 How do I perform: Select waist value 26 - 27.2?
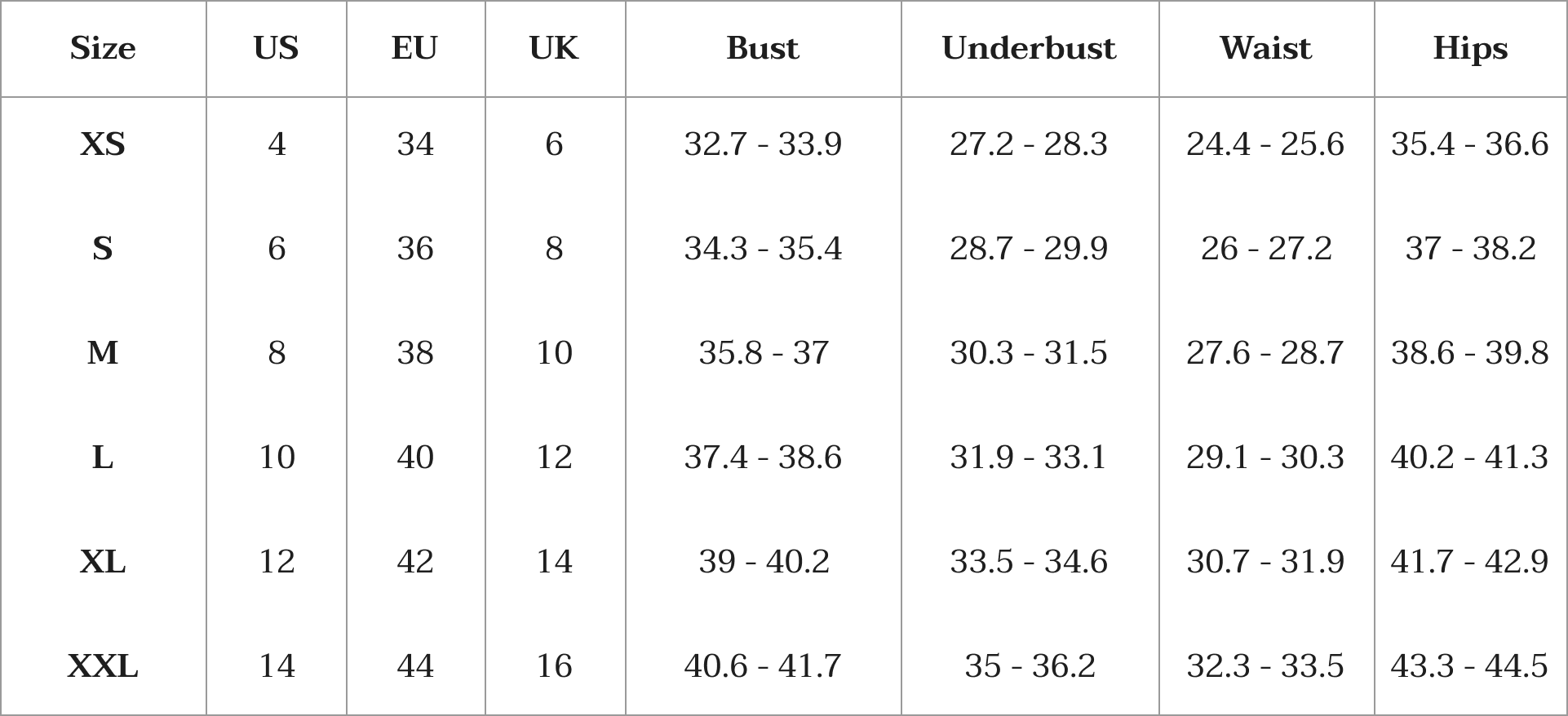click(x=1266, y=249)
